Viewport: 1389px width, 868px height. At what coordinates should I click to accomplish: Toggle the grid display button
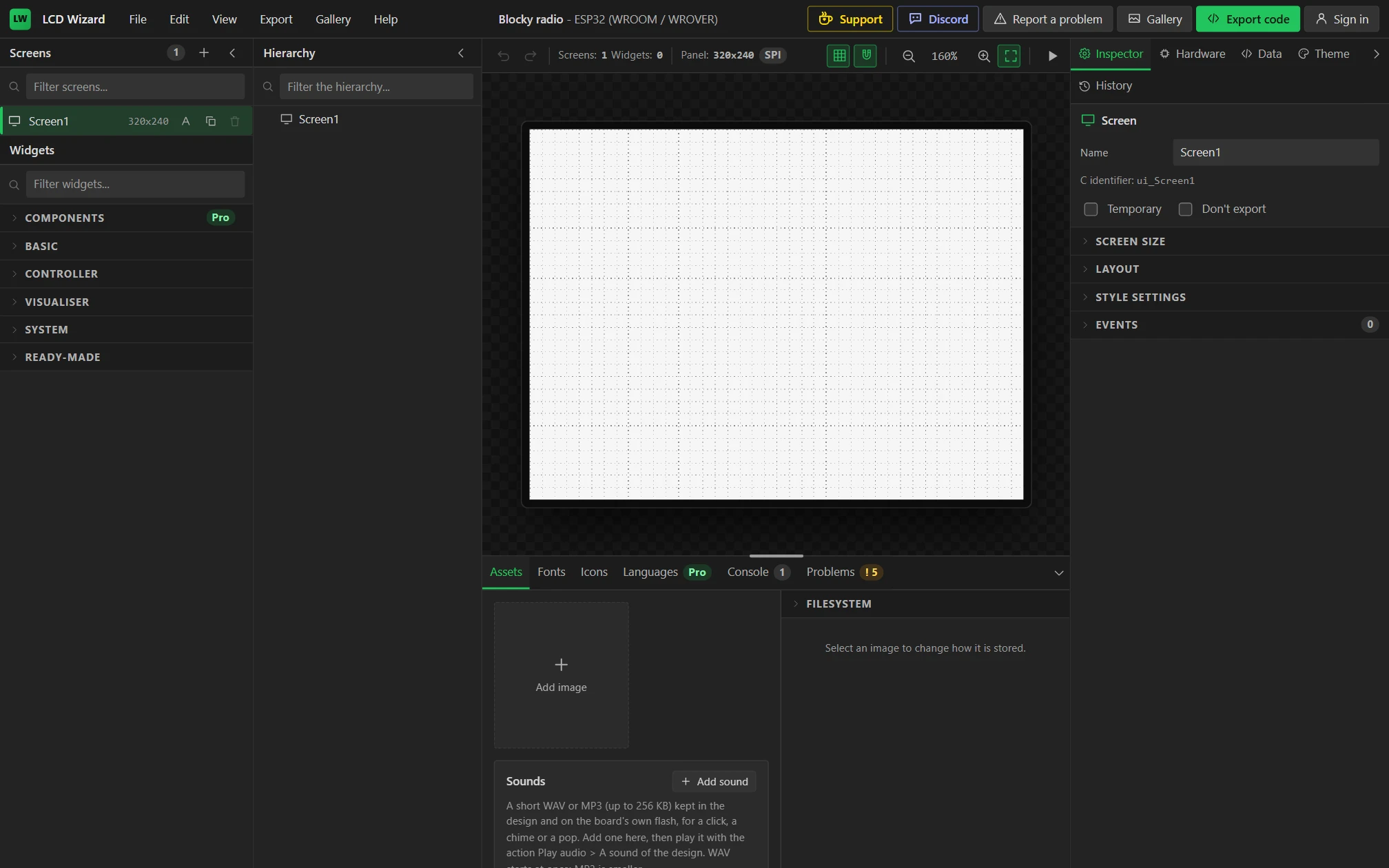839,56
